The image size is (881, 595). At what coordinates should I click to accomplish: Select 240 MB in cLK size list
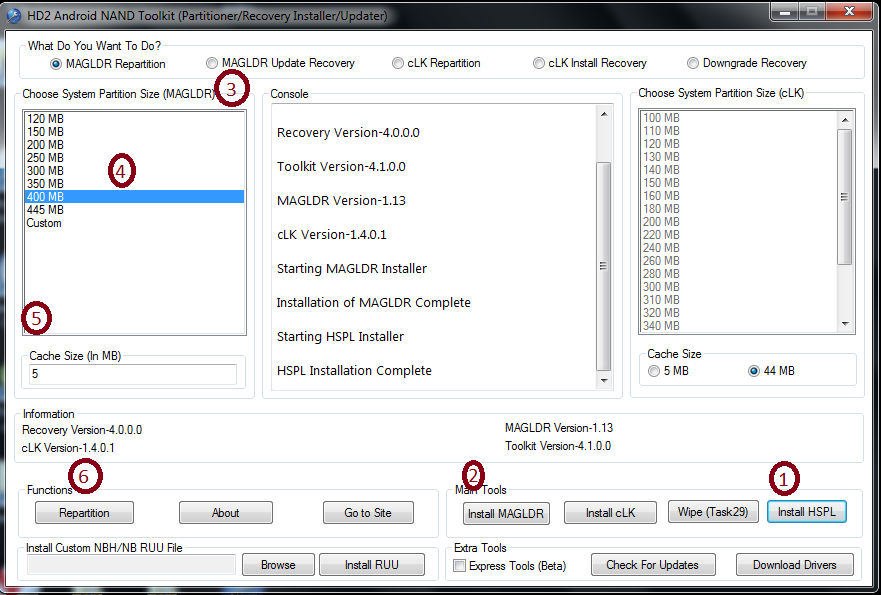pos(739,248)
